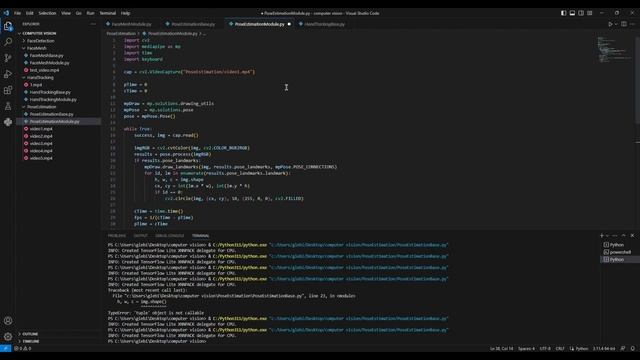Open the Run menu
The width and height of the screenshot is (640, 360).
coord(90,13)
